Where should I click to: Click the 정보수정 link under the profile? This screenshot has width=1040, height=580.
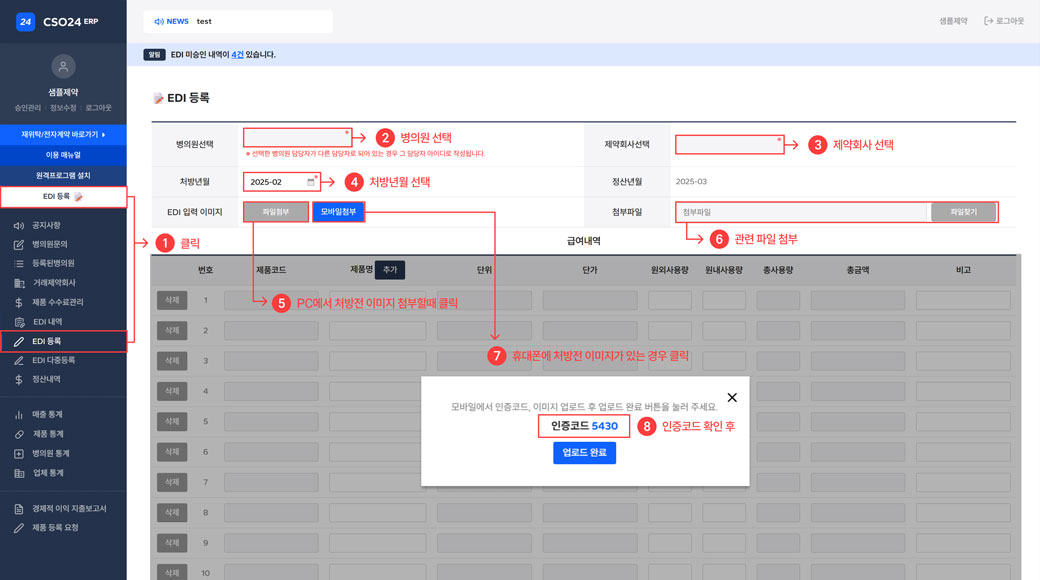click(63, 108)
